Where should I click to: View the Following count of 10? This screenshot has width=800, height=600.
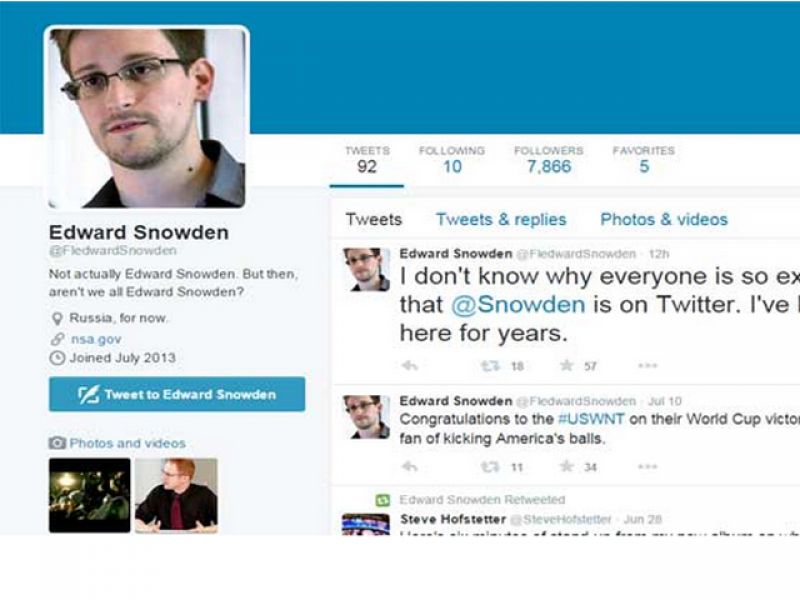point(452,159)
